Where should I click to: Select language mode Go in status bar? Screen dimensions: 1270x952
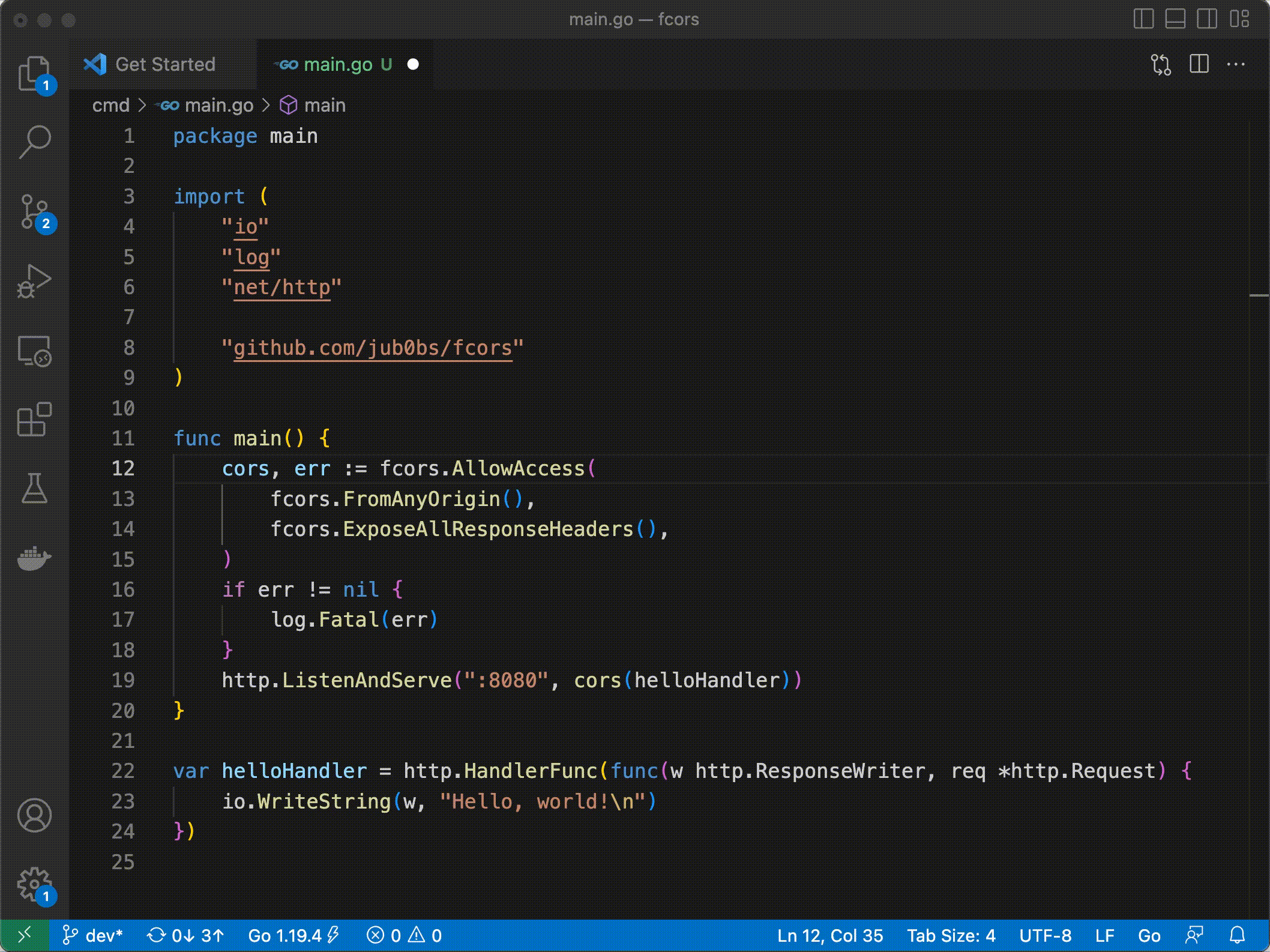point(1149,935)
